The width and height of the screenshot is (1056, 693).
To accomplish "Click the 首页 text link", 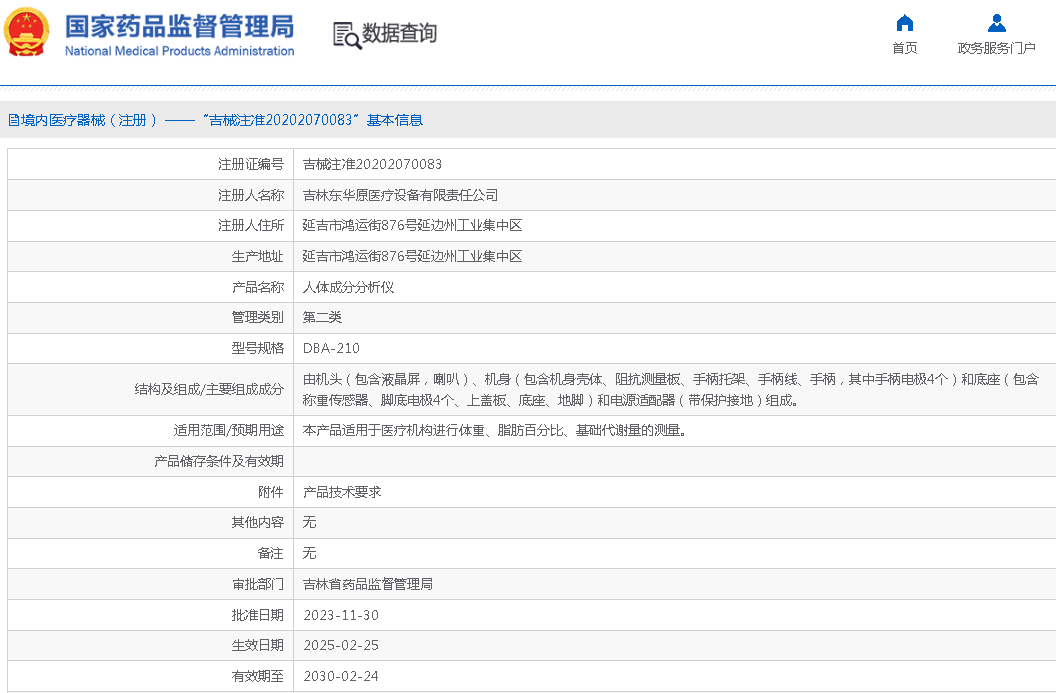I will click(904, 48).
